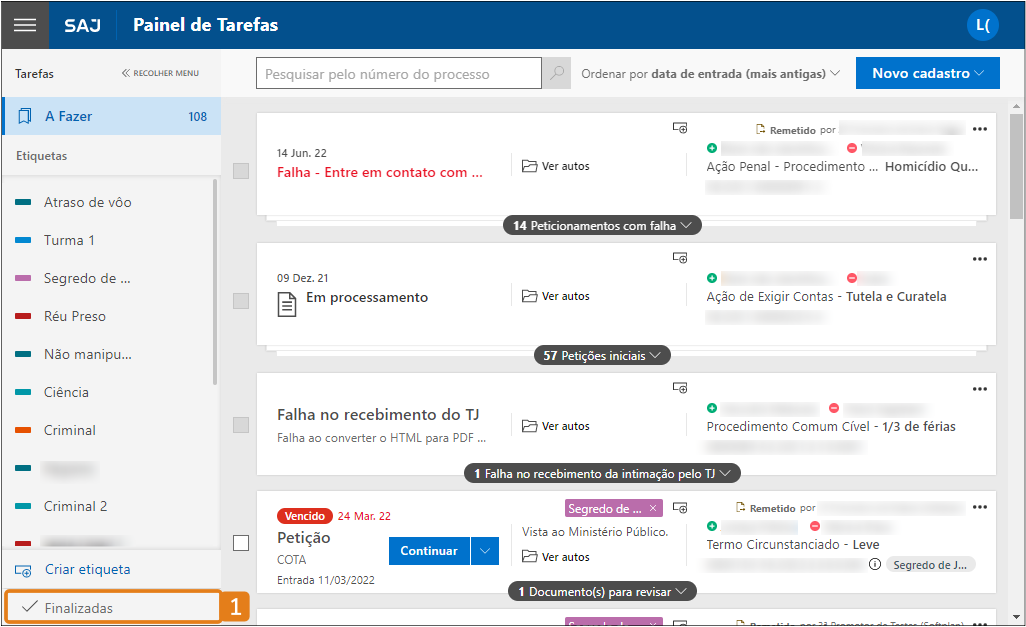The image size is (1026, 627).
Task: Check the checkbox on the first task card
Action: pos(240,171)
